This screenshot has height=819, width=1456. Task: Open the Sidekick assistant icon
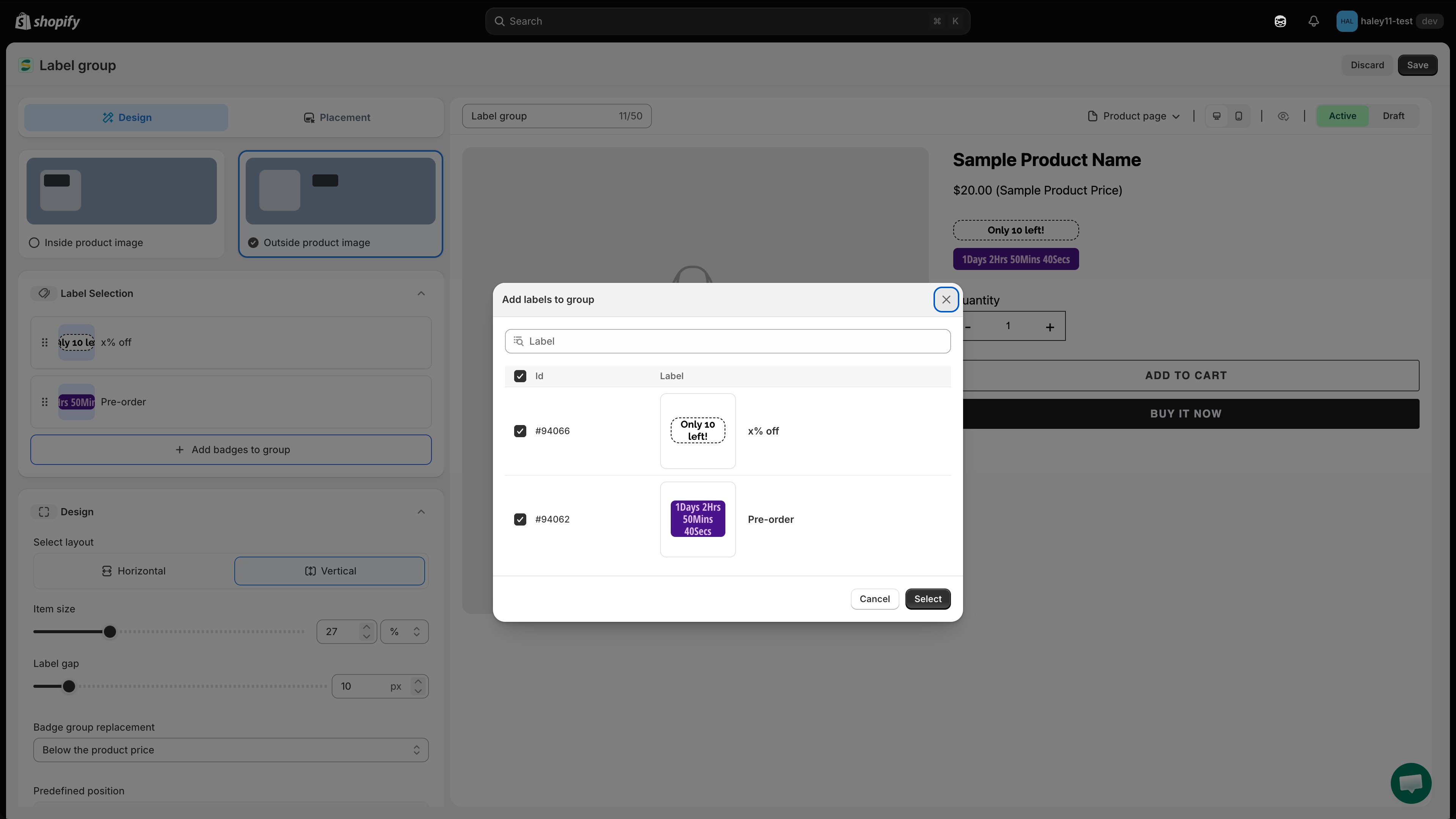click(1280, 21)
